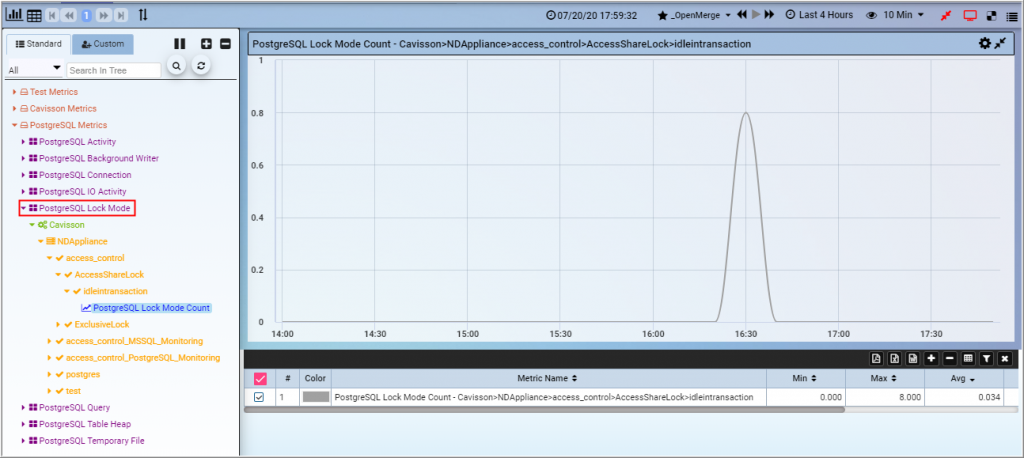Viewport: 1024px width, 458px height.
Task: Open column chooser grid icon in table toolbar
Action: pyautogui.click(x=968, y=358)
